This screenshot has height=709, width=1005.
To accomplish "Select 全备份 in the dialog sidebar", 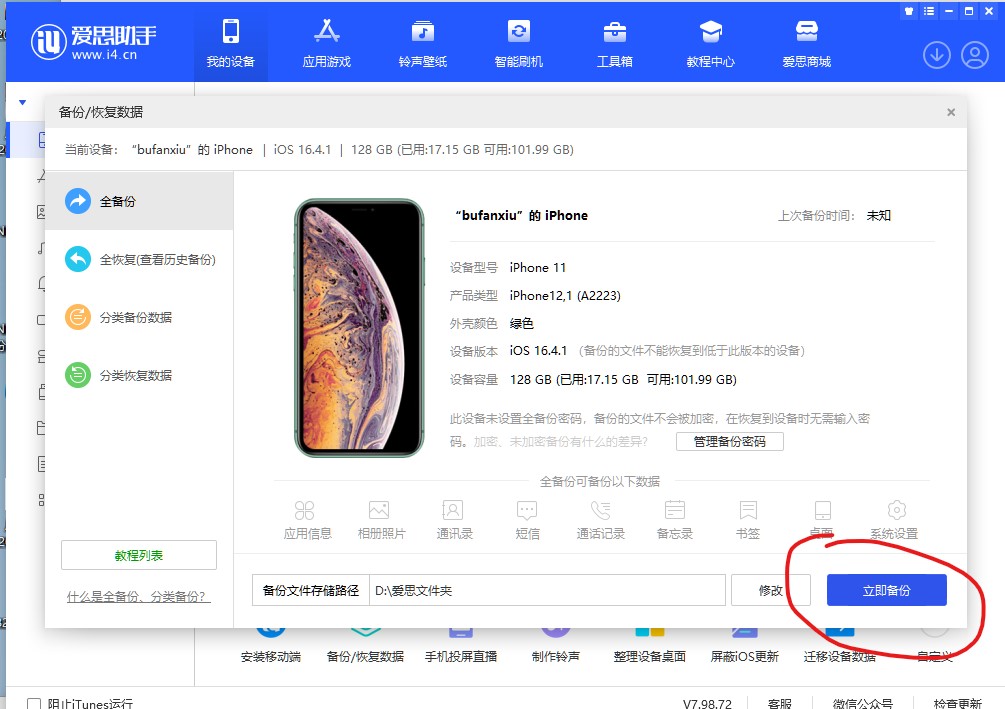I will coord(139,201).
